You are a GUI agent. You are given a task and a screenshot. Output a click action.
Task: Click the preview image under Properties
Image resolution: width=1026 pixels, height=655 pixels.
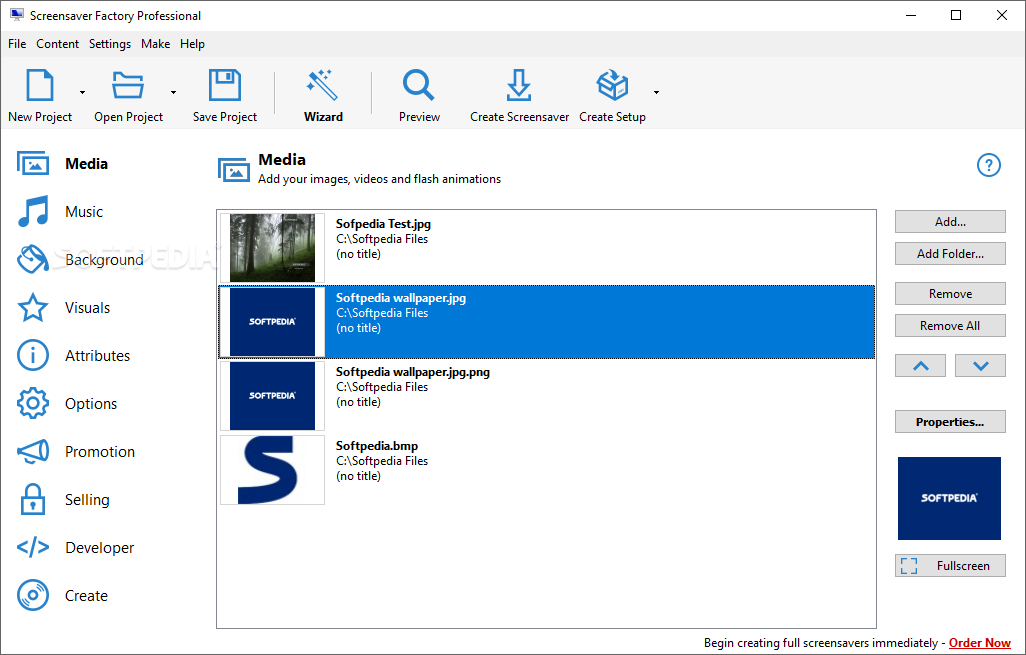pyautogui.click(x=949, y=499)
